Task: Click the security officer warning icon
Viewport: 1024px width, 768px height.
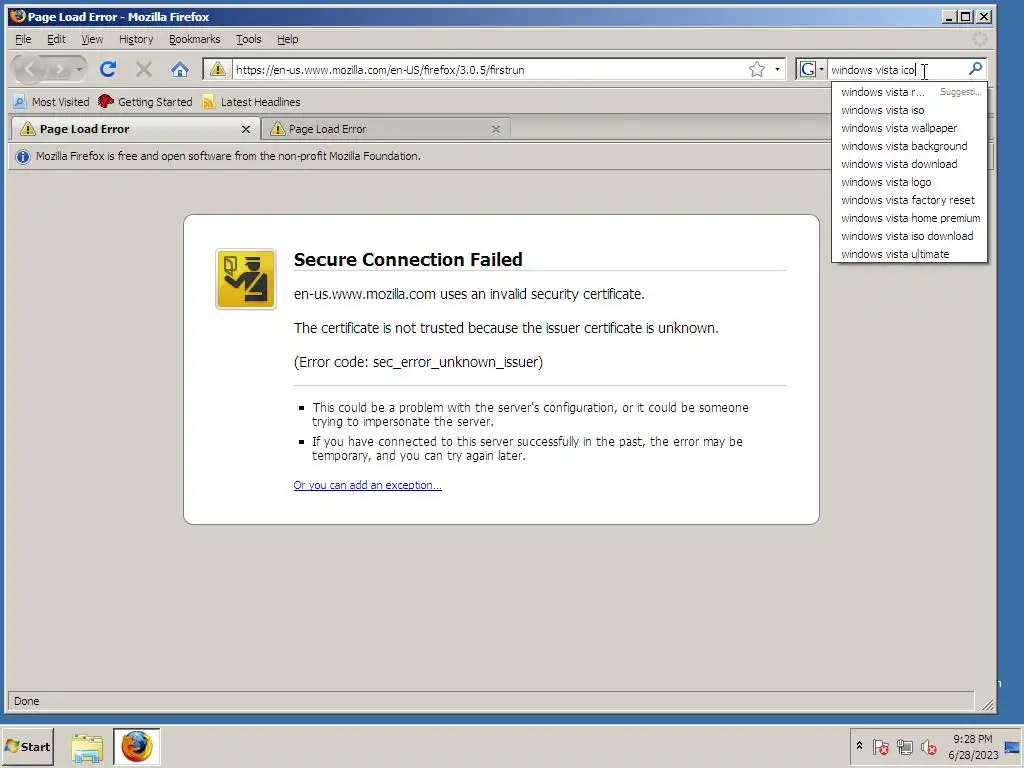Action: pyautogui.click(x=246, y=279)
